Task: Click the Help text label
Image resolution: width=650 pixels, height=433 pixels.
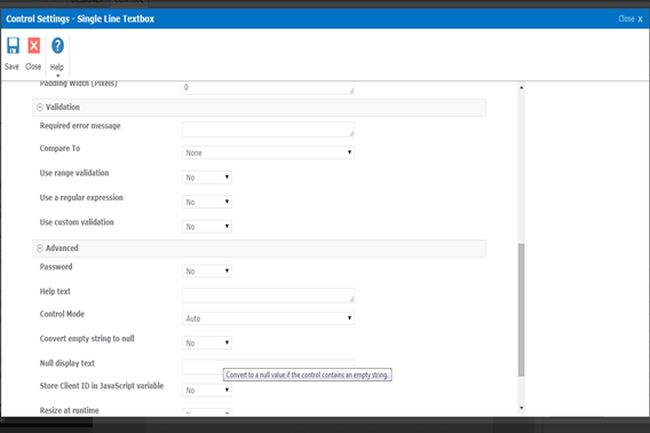Action: [55, 292]
